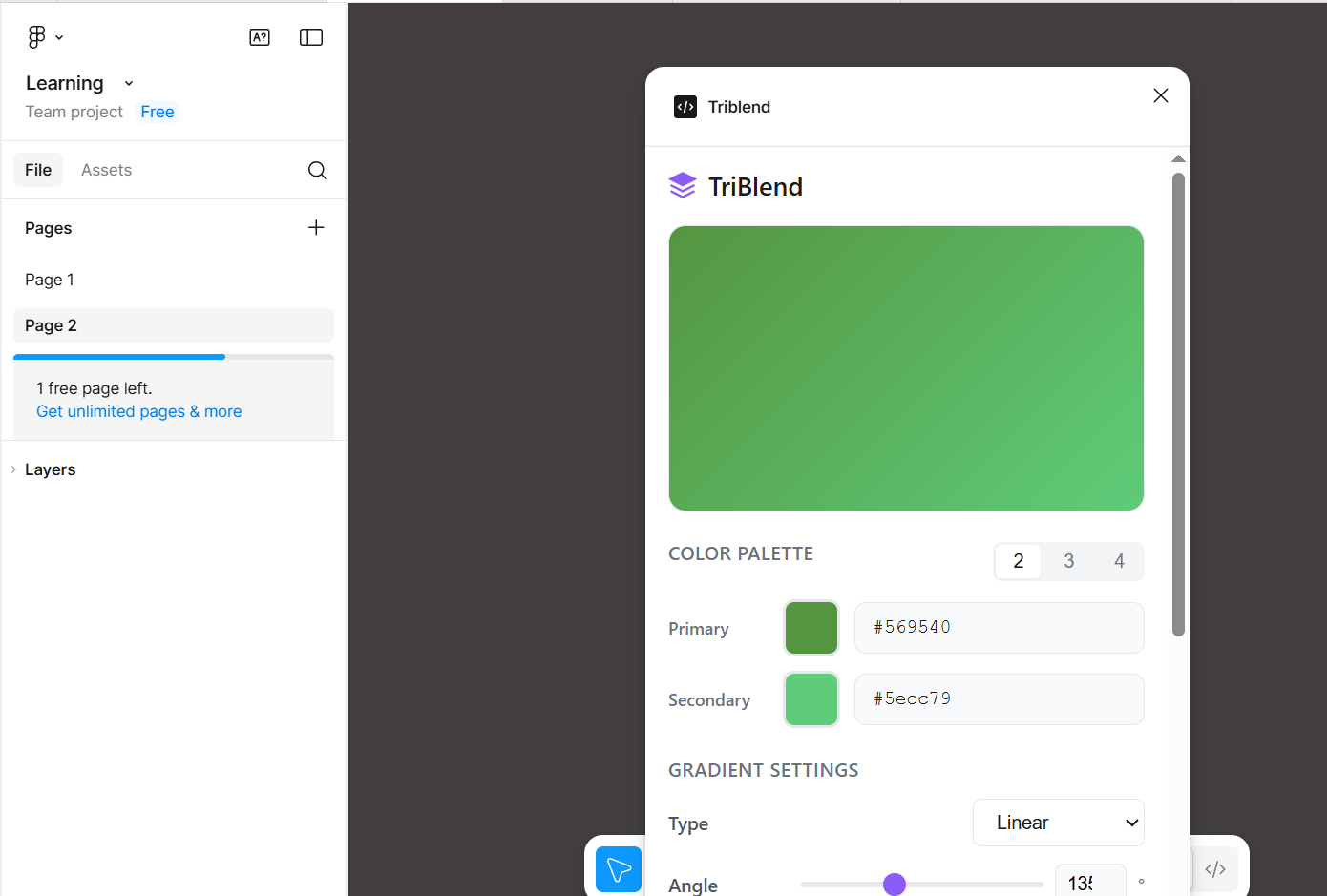
Task: Open the code view with the </> icon
Action: (1214, 868)
